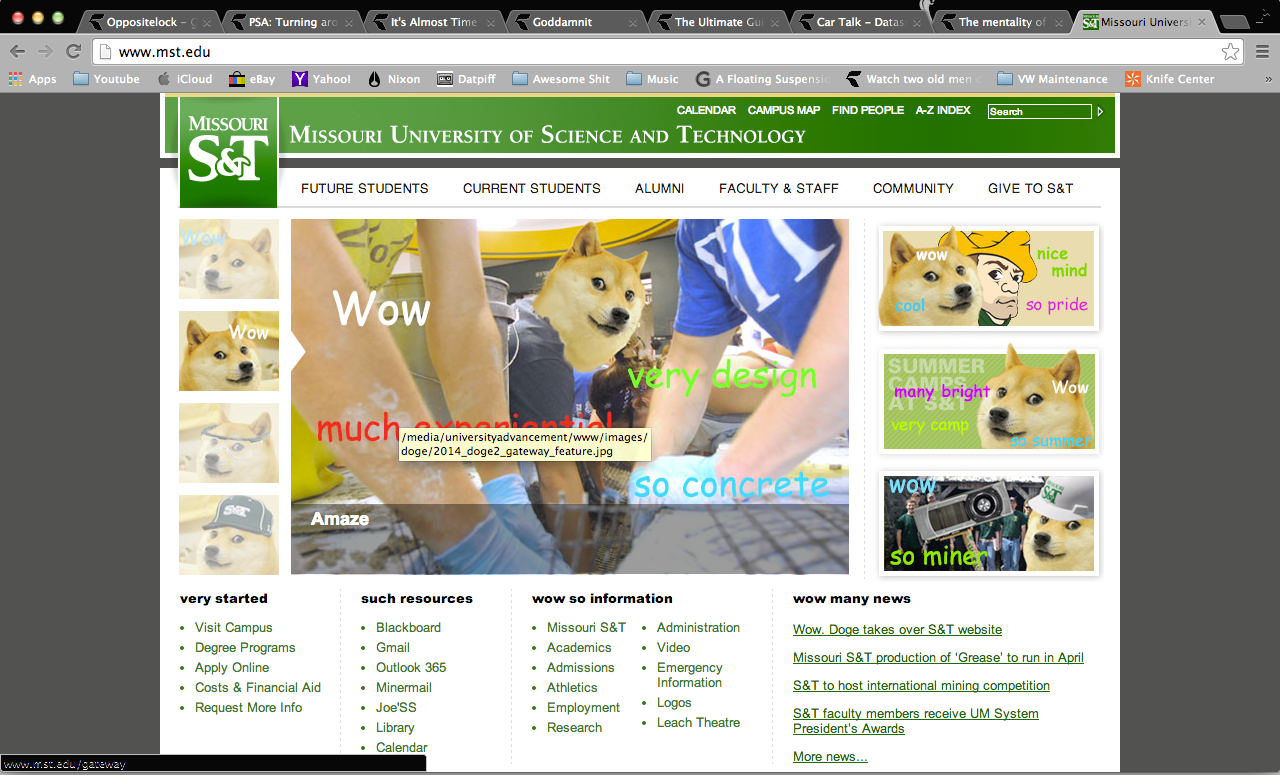Switch to PSA: Turning tab
This screenshot has width=1280, height=775.
pyautogui.click(x=292, y=22)
